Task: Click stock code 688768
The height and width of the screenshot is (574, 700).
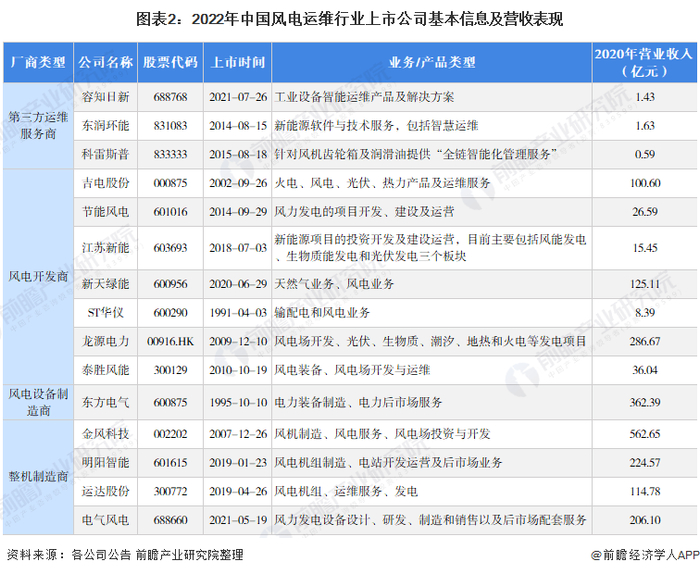Action: click(x=170, y=97)
